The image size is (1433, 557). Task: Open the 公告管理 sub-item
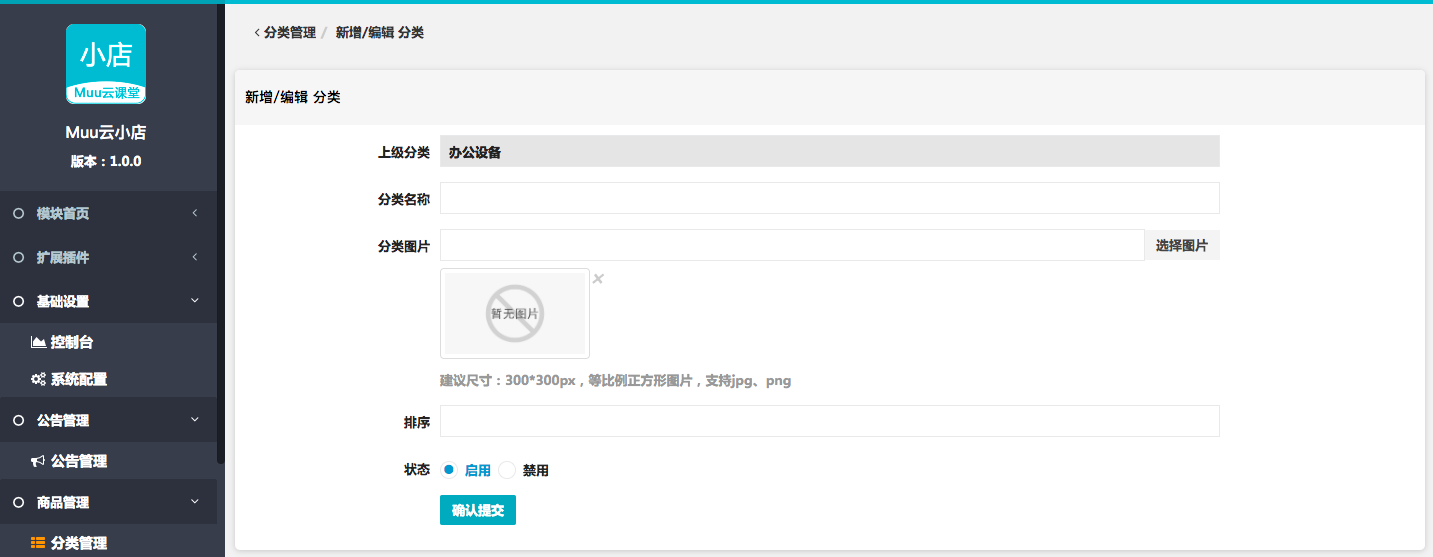click(x=108, y=461)
